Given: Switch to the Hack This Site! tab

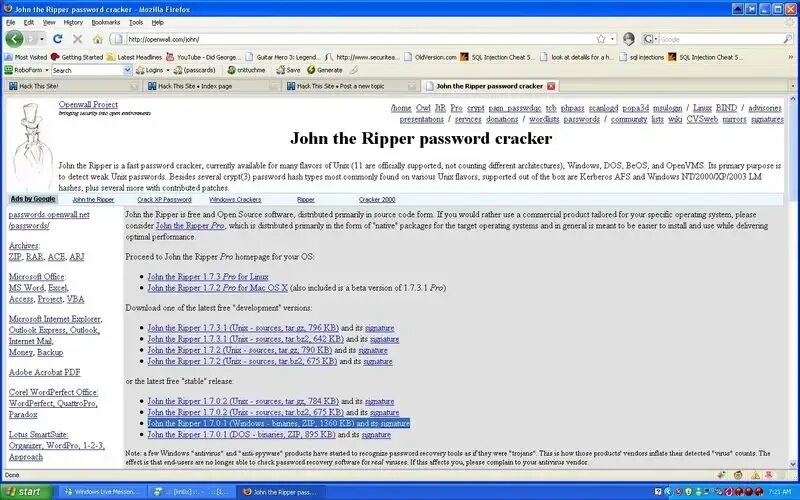Looking at the screenshot, I should pos(73,86).
